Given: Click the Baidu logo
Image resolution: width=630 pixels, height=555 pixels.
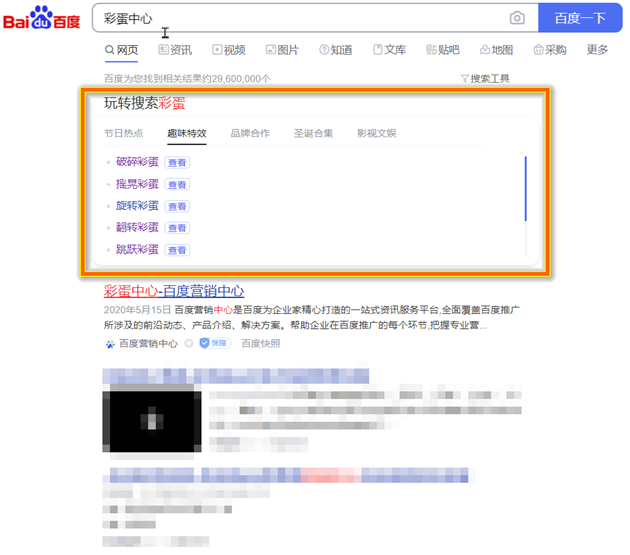Looking at the screenshot, I should pyautogui.click(x=41, y=18).
